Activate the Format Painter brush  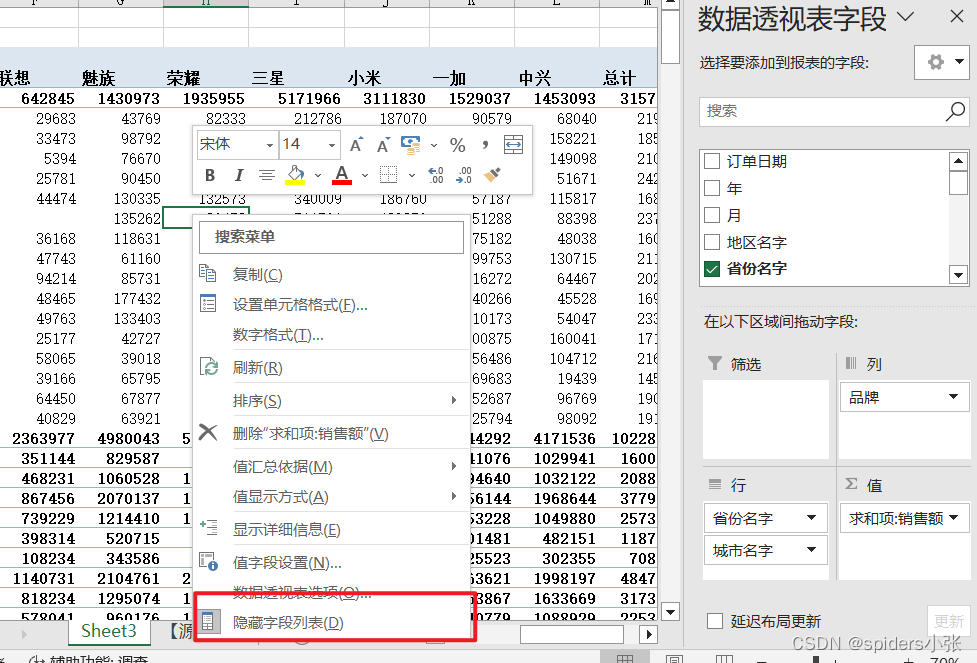click(x=492, y=175)
